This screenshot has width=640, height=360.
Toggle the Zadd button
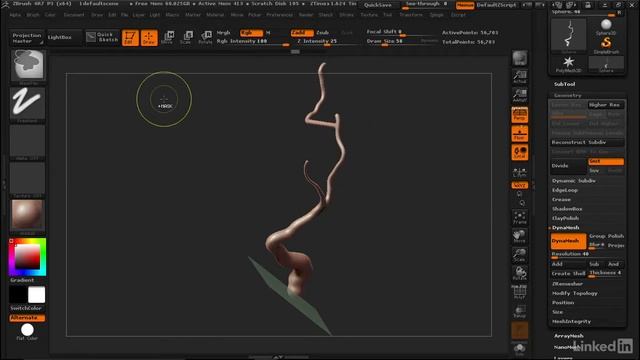tap(302, 33)
